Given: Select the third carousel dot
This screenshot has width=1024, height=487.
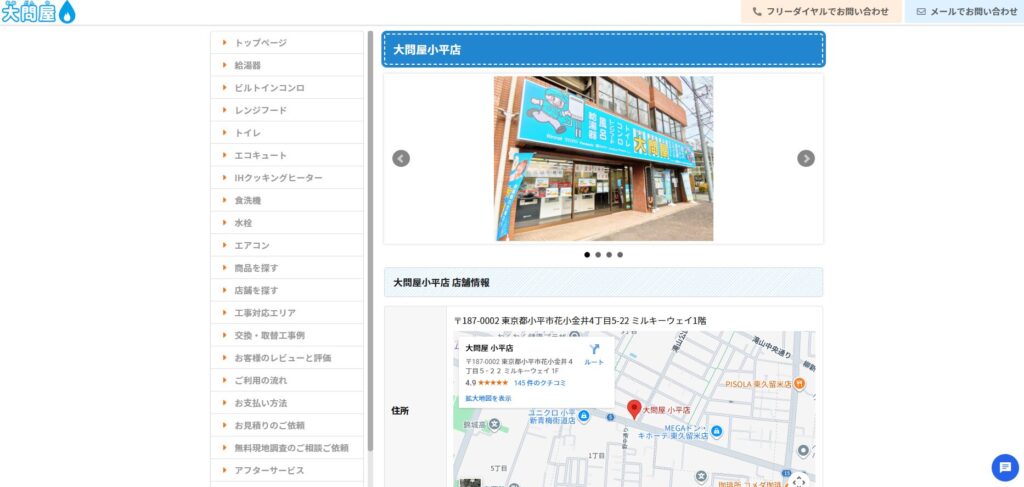Looking at the screenshot, I should point(609,255).
